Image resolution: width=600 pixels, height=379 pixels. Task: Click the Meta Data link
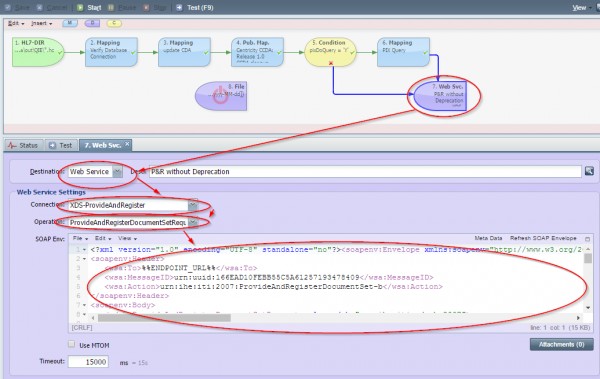488,238
